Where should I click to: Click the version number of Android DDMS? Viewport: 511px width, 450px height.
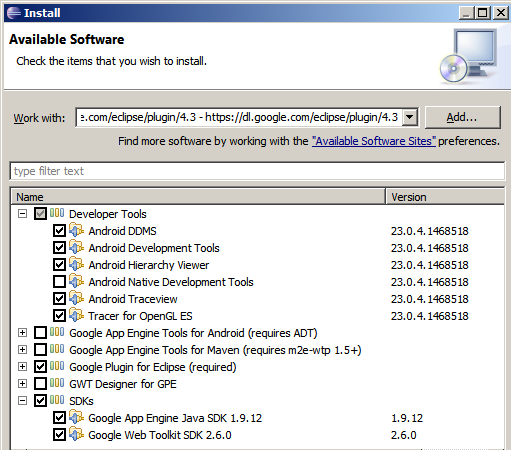click(x=430, y=231)
